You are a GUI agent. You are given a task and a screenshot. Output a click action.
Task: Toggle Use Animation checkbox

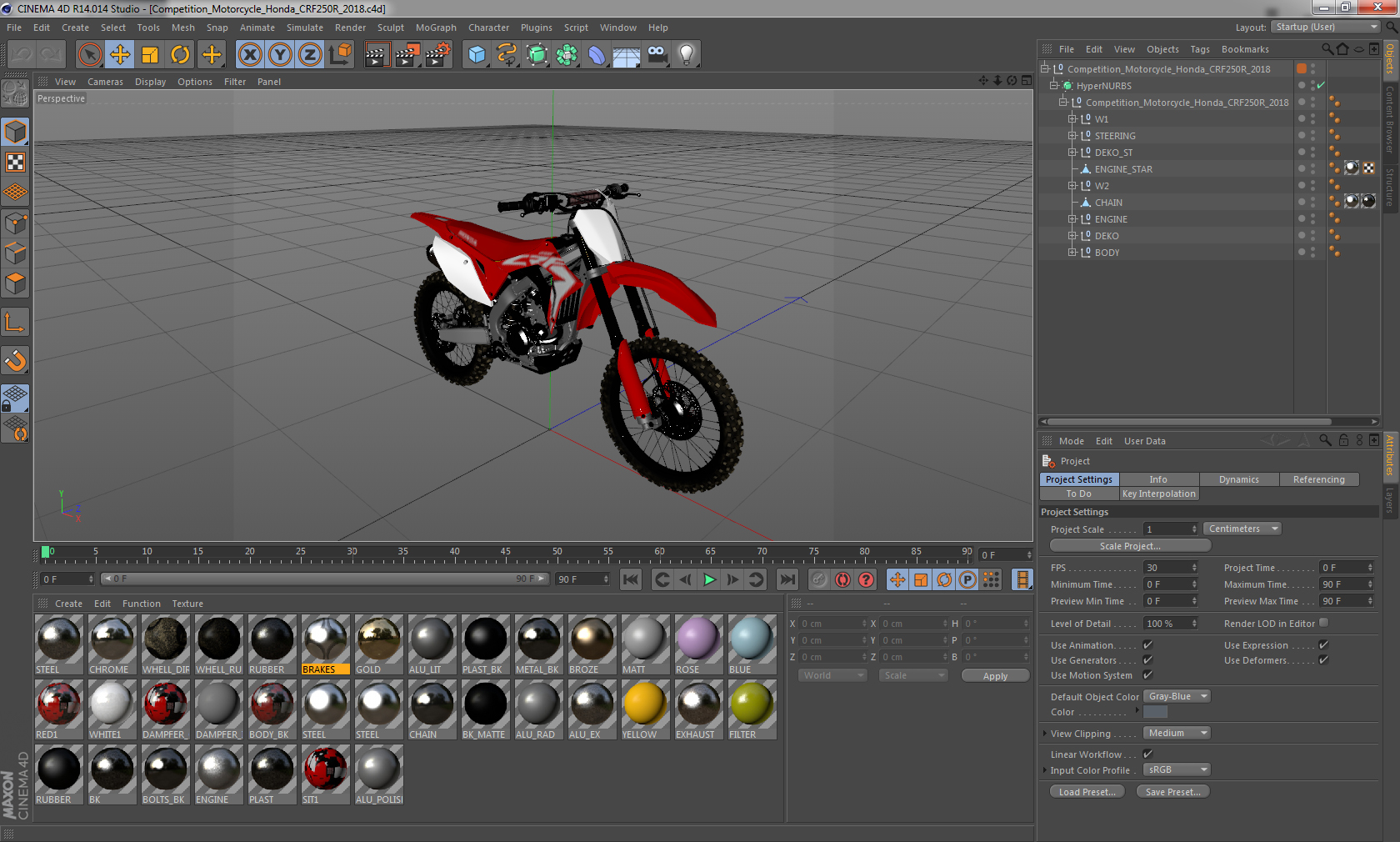pos(1147,645)
